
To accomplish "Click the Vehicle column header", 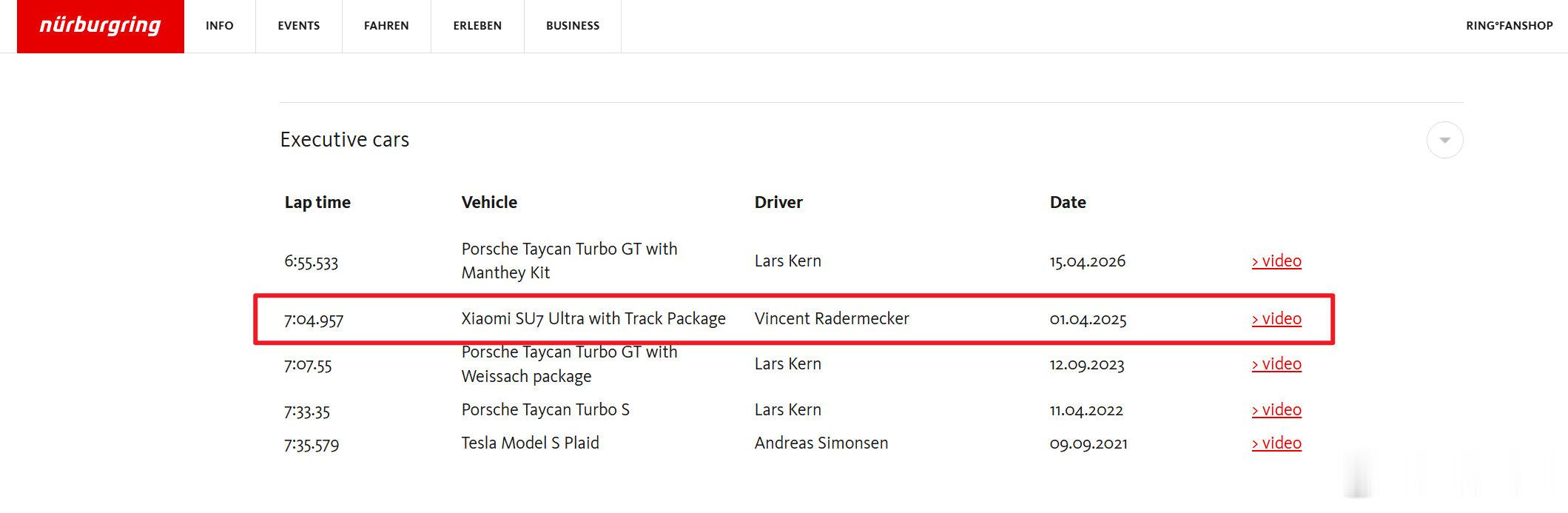I will click(x=489, y=202).
